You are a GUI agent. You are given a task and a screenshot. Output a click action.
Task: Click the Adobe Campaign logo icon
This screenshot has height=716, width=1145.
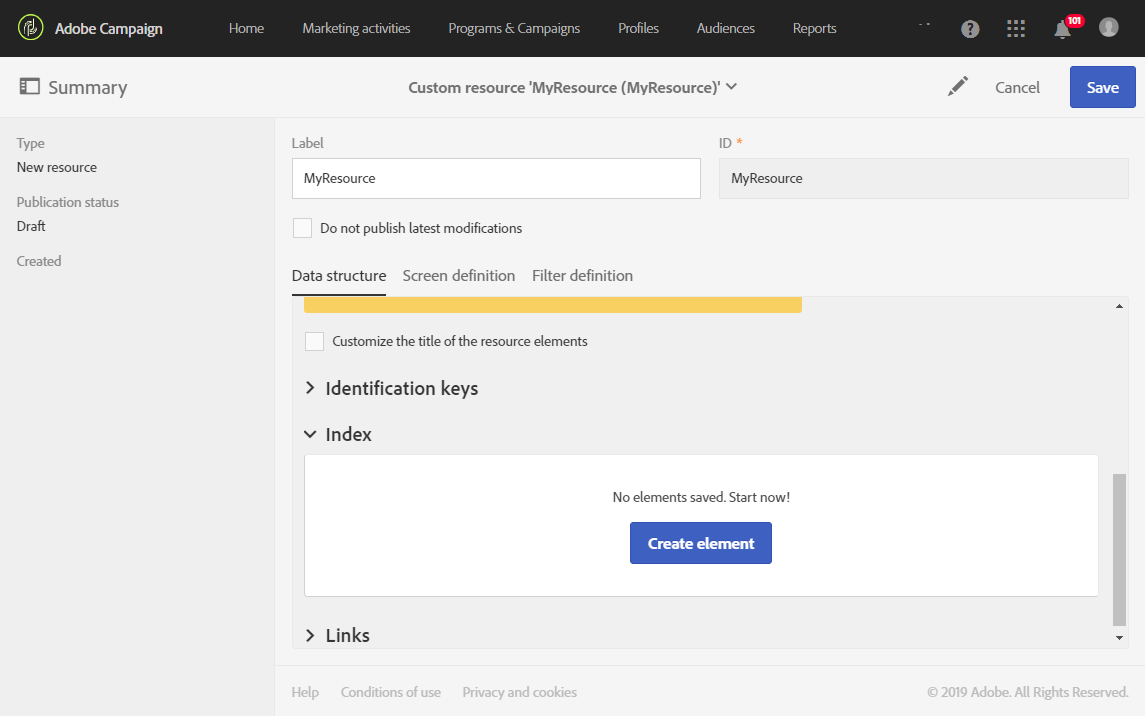point(31,28)
